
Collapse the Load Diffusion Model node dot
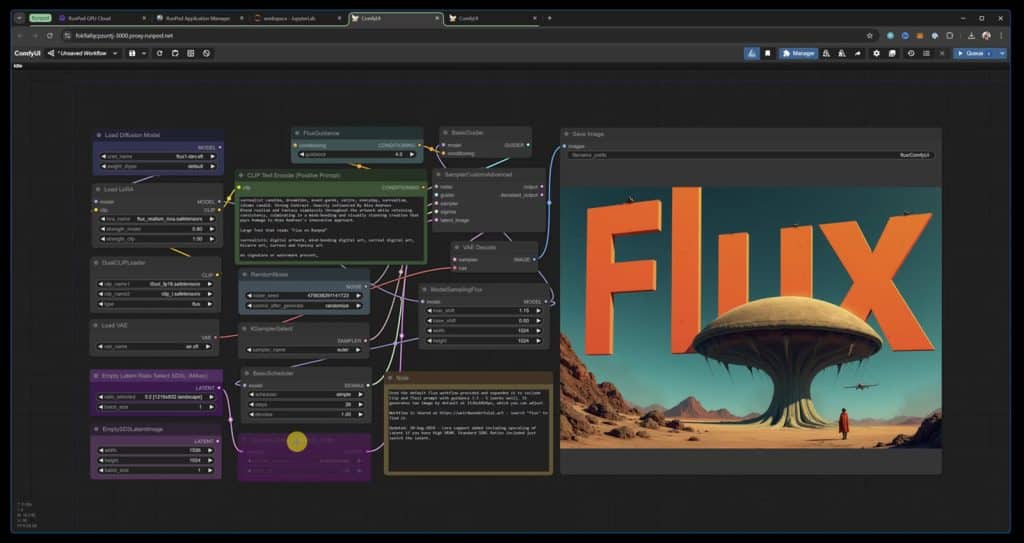tap(99, 135)
